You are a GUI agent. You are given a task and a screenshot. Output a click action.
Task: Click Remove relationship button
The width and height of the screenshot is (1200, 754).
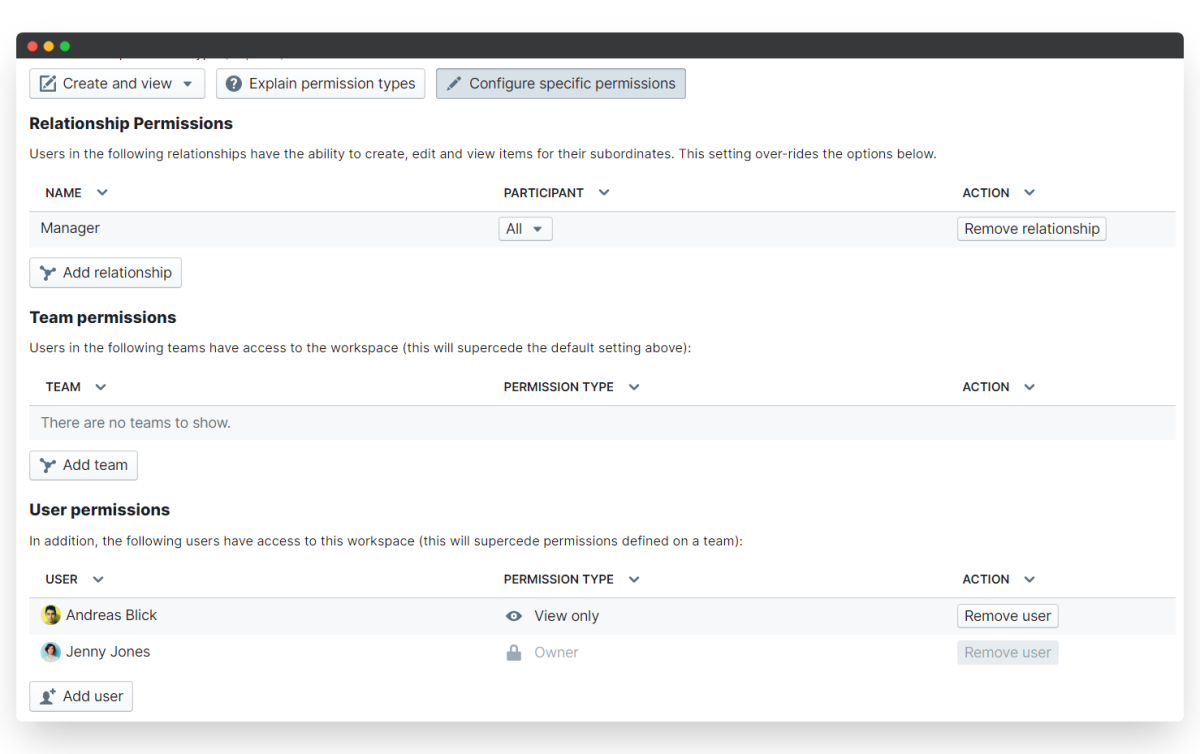[x=1032, y=229]
